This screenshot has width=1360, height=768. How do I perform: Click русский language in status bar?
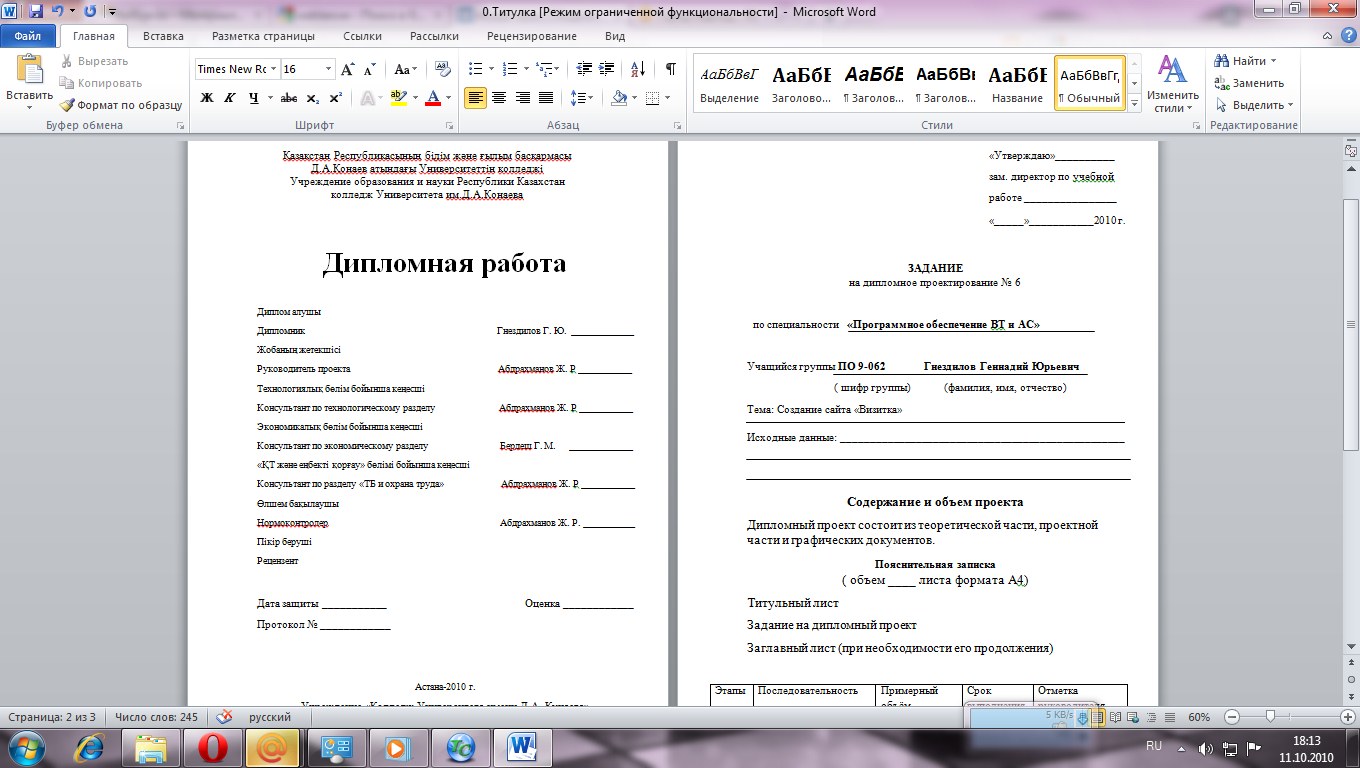click(270, 717)
